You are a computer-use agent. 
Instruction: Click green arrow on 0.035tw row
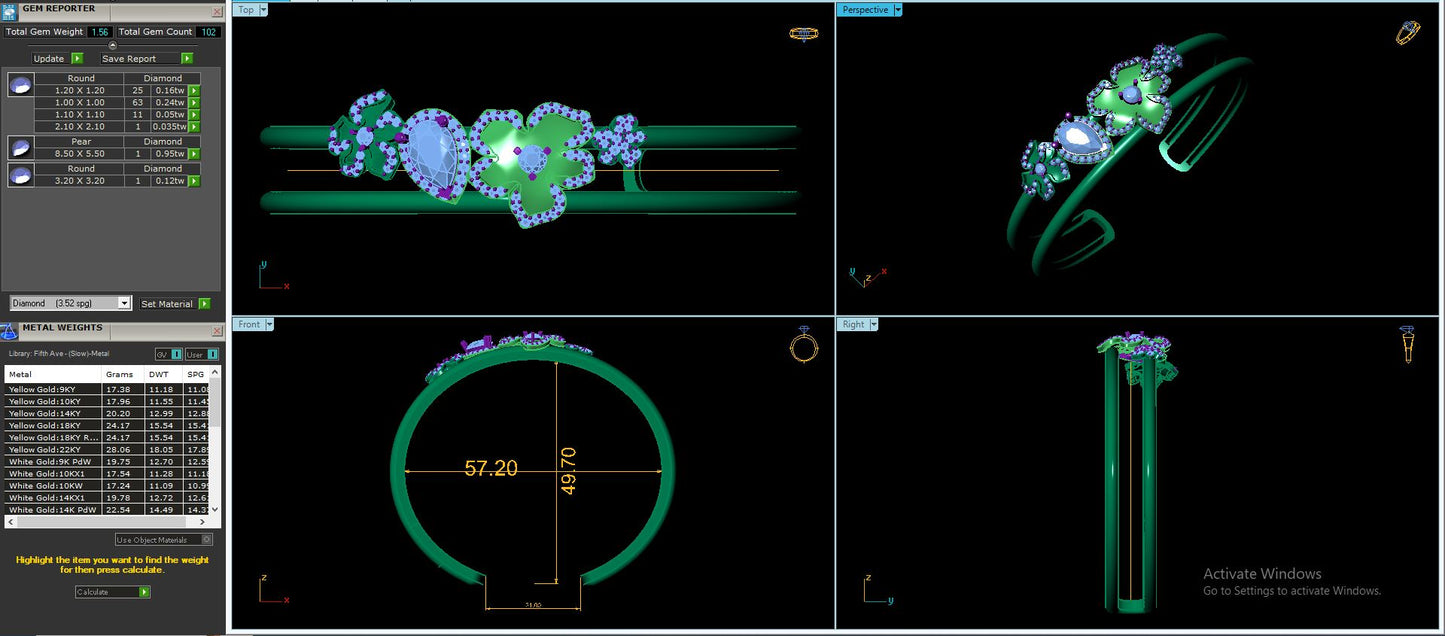tap(194, 127)
